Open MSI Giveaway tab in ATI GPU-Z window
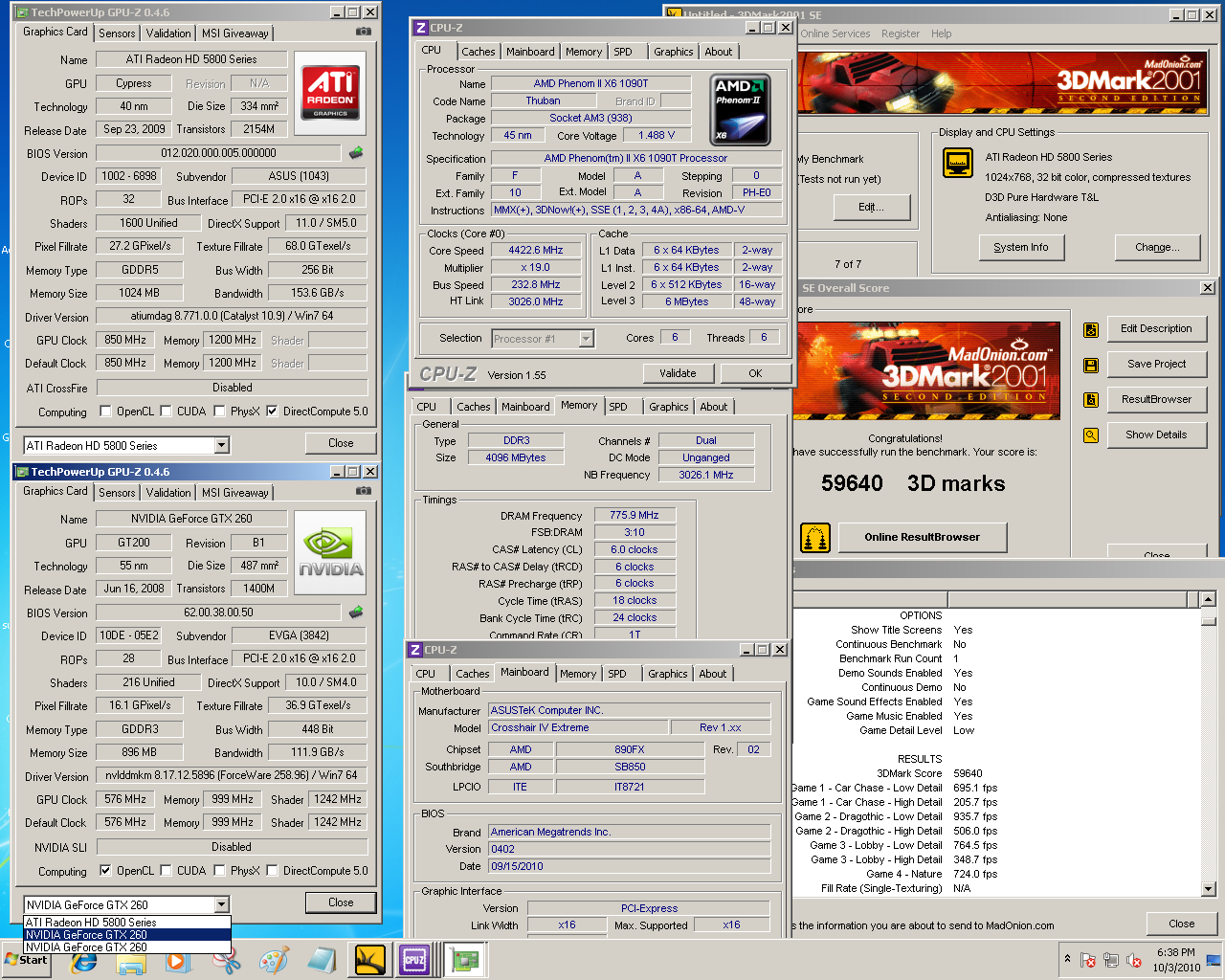Viewport: 1225px width, 980px height. pos(235,33)
